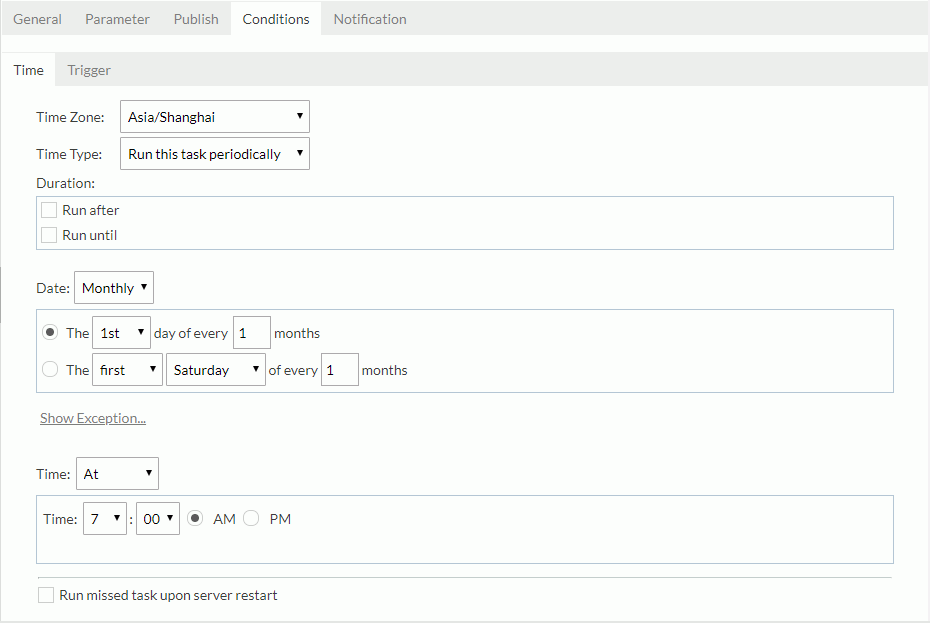Screen dimensions: 930x623
Task: Check Run missed task upon server restart
Action: tap(45, 594)
